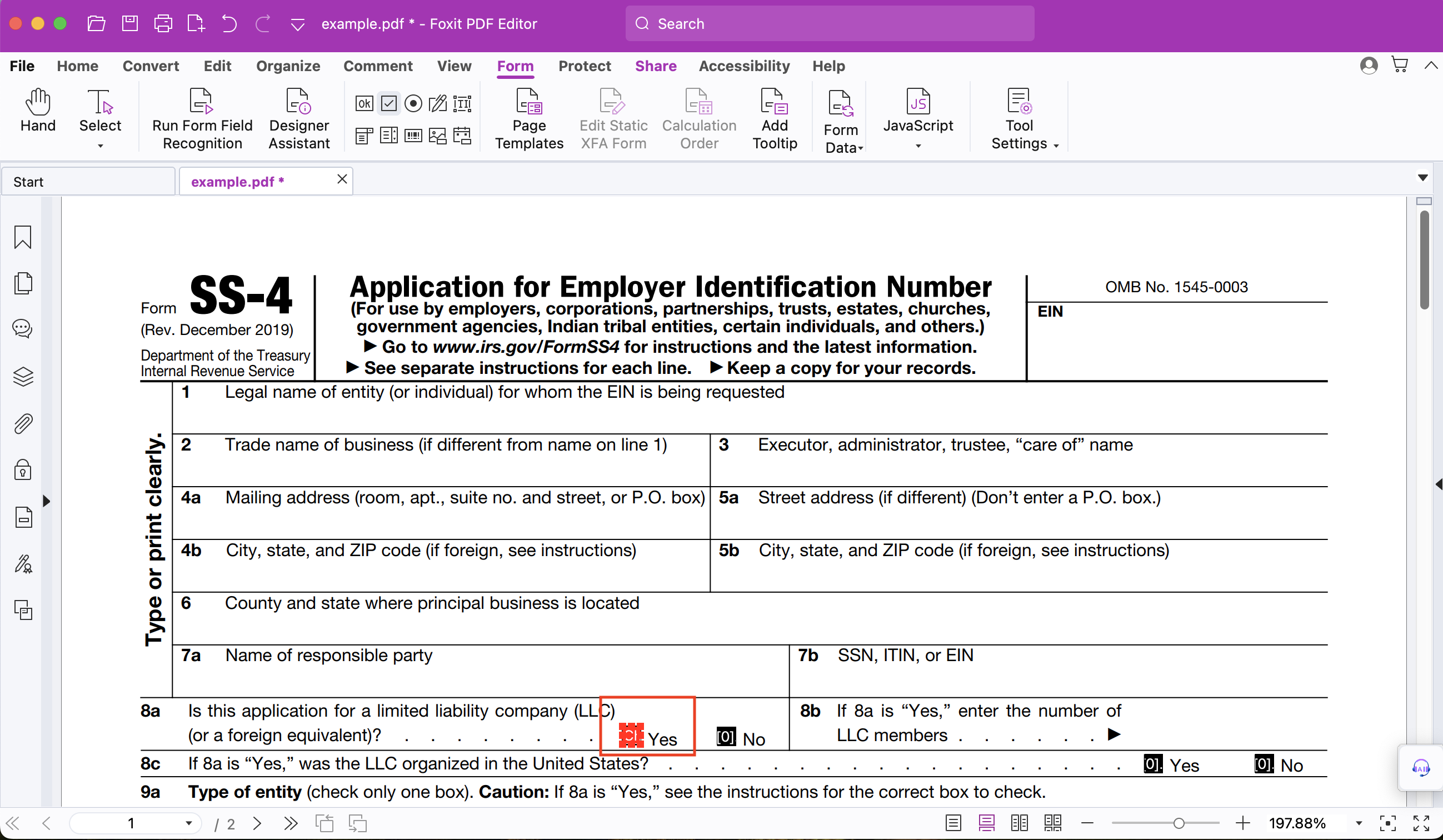
Task: Click the 8a No checkbox field
Action: (726, 736)
